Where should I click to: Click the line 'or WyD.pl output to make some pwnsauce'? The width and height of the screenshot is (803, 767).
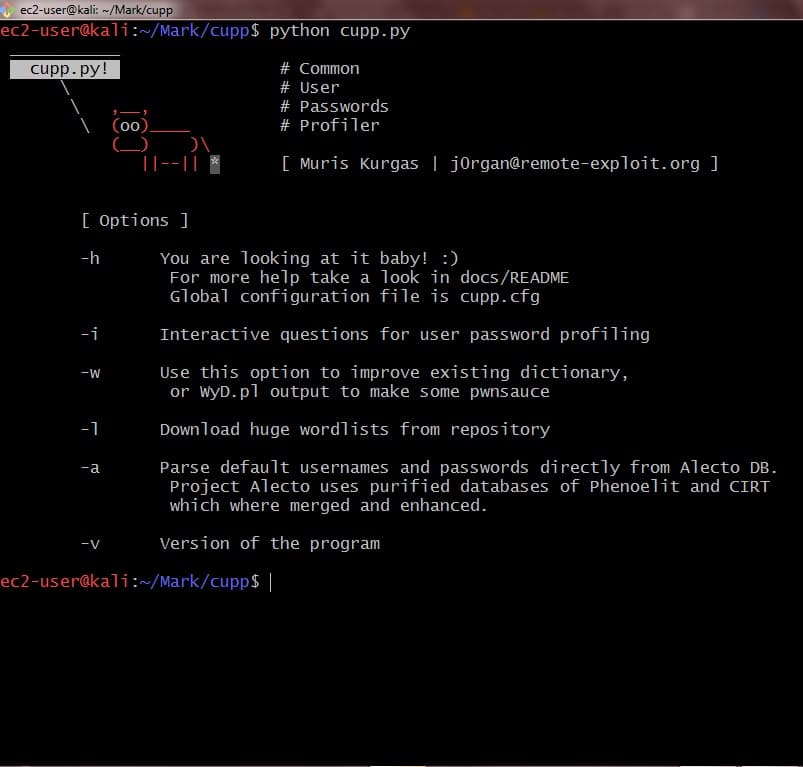360,392
